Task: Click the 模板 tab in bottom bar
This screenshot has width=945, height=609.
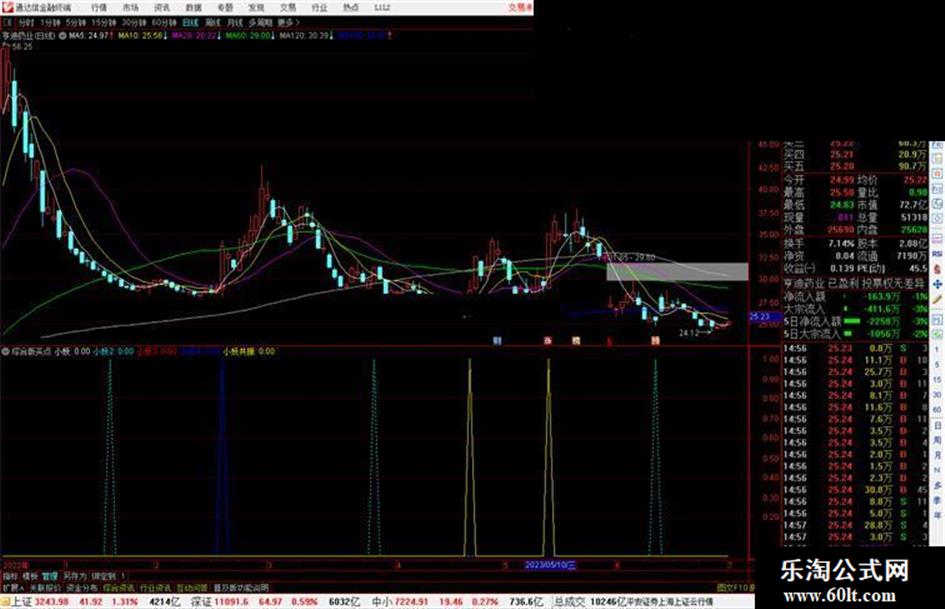Action: [30, 577]
